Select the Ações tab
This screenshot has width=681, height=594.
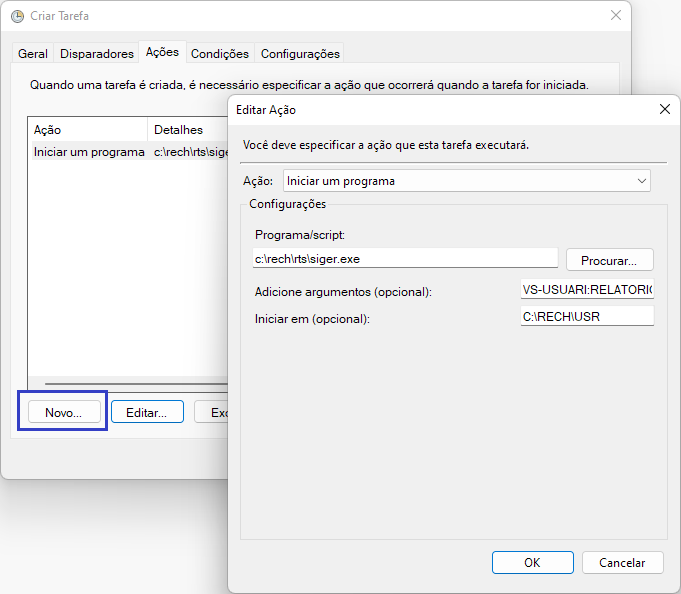pos(162,52)
